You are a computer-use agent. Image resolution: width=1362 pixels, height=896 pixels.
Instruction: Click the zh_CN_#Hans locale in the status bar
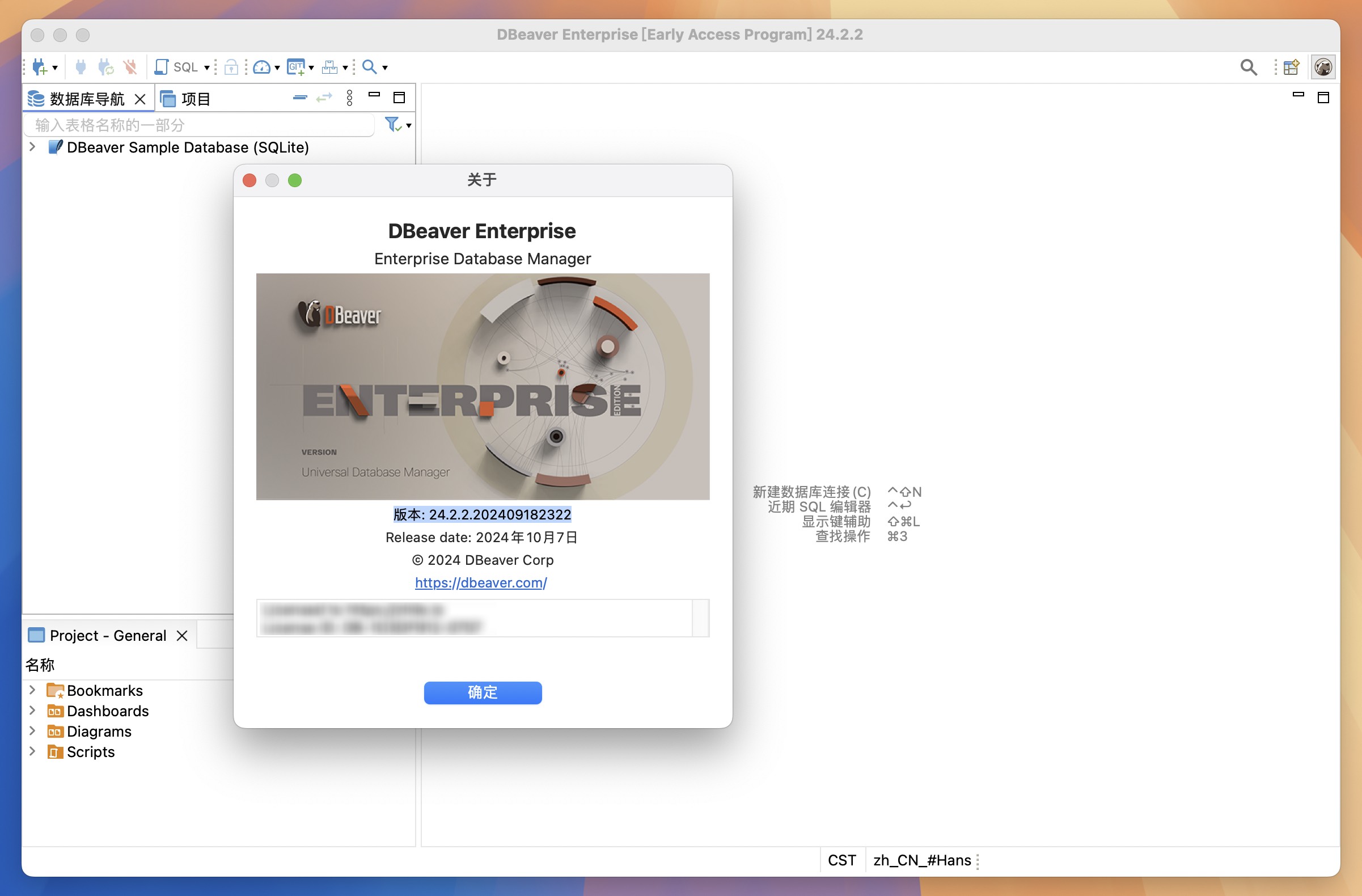tap(922, 860)
